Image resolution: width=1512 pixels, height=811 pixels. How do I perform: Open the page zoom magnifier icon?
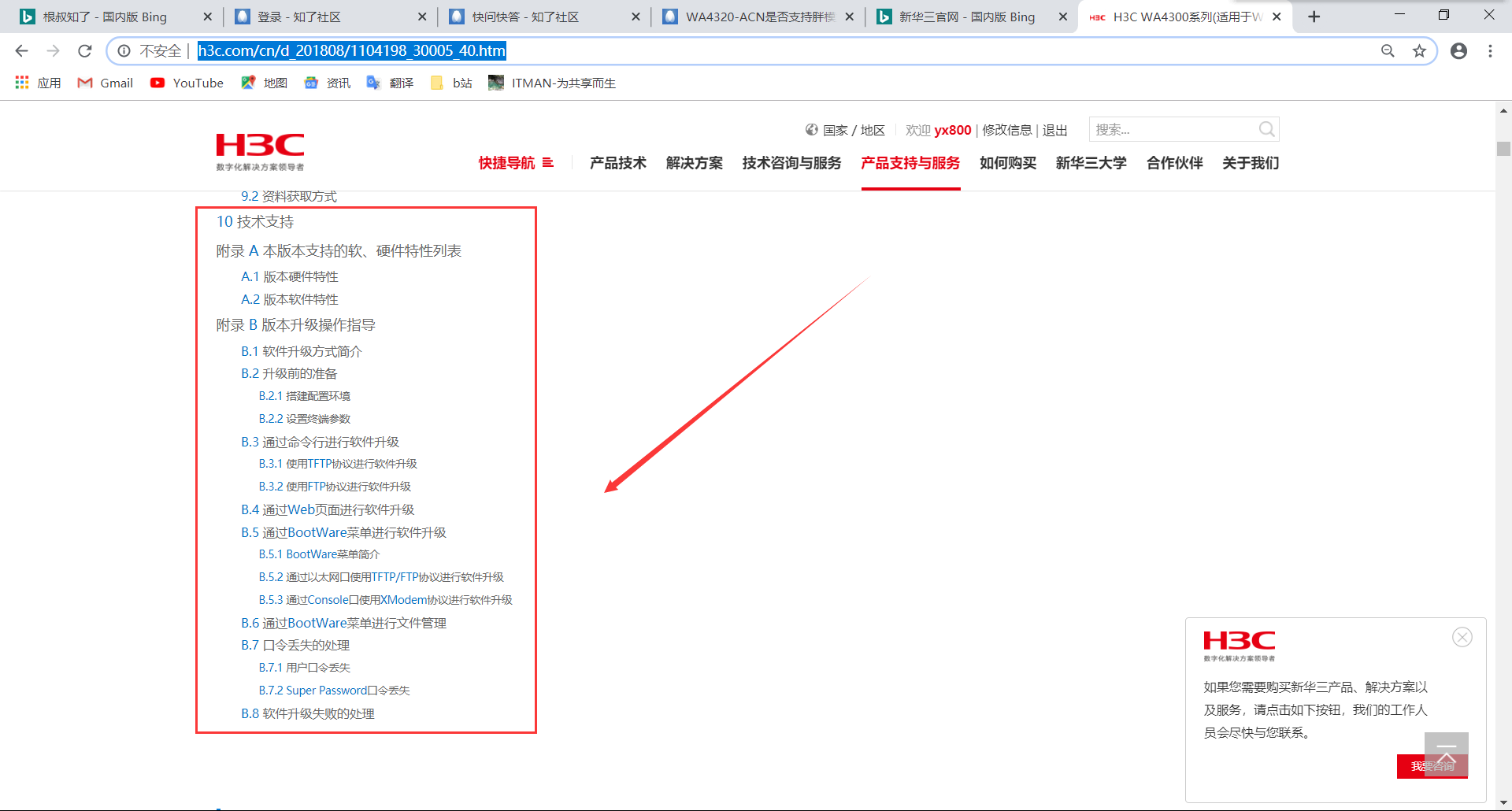(x=1388, y=51)
